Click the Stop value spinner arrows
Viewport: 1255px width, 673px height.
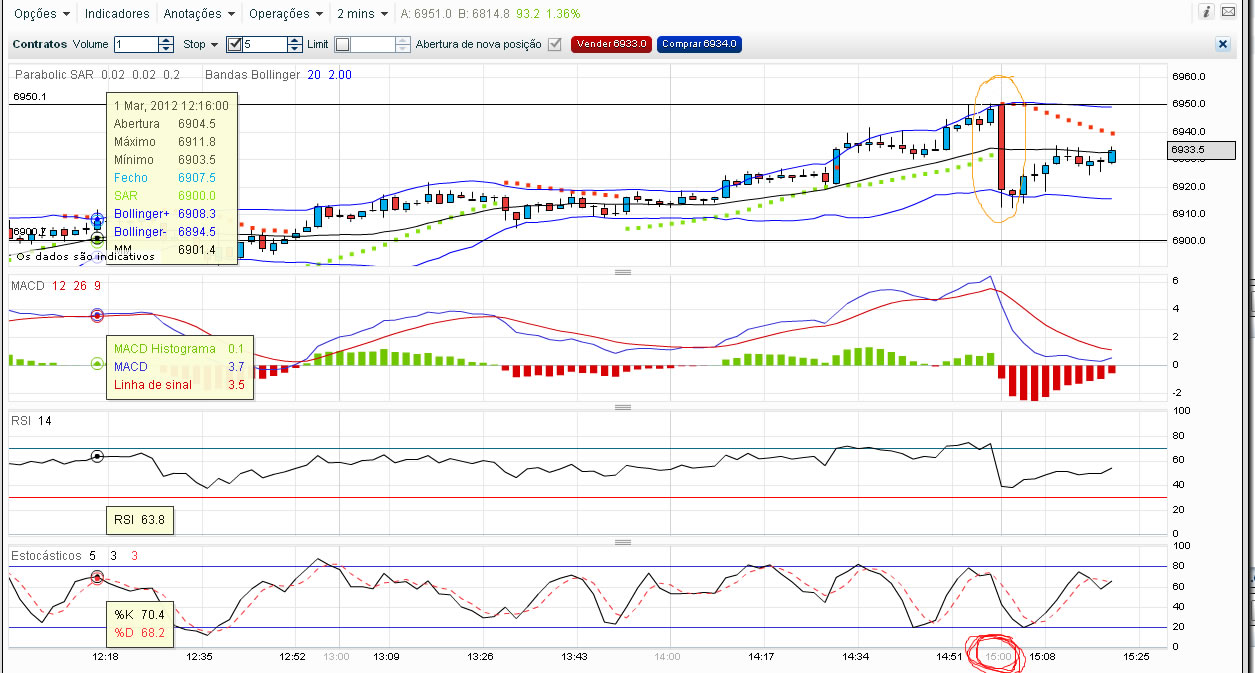click(295, 44)
